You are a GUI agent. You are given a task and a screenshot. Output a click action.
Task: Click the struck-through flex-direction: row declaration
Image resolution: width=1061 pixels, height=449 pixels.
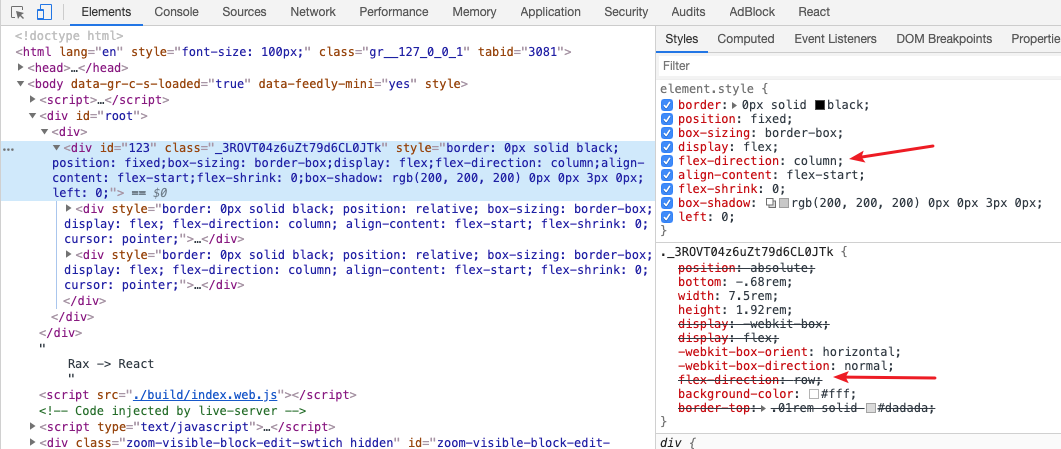(x=750, y=380)
